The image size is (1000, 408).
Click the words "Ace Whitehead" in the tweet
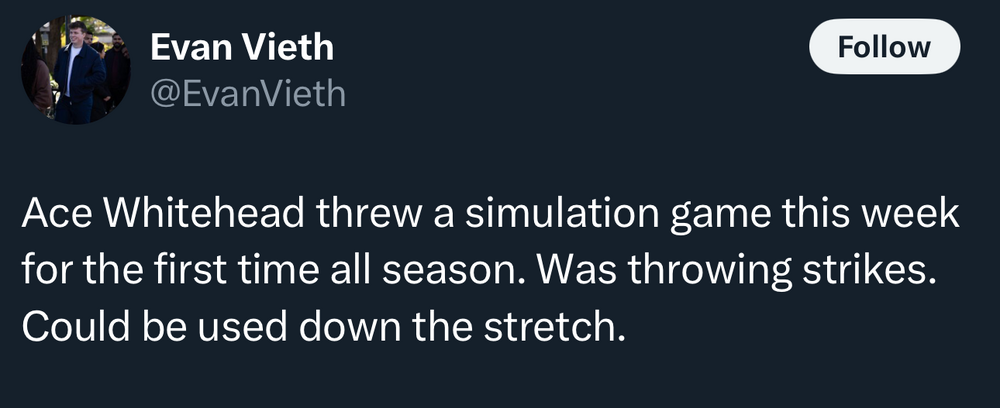[x=149, y=214]
